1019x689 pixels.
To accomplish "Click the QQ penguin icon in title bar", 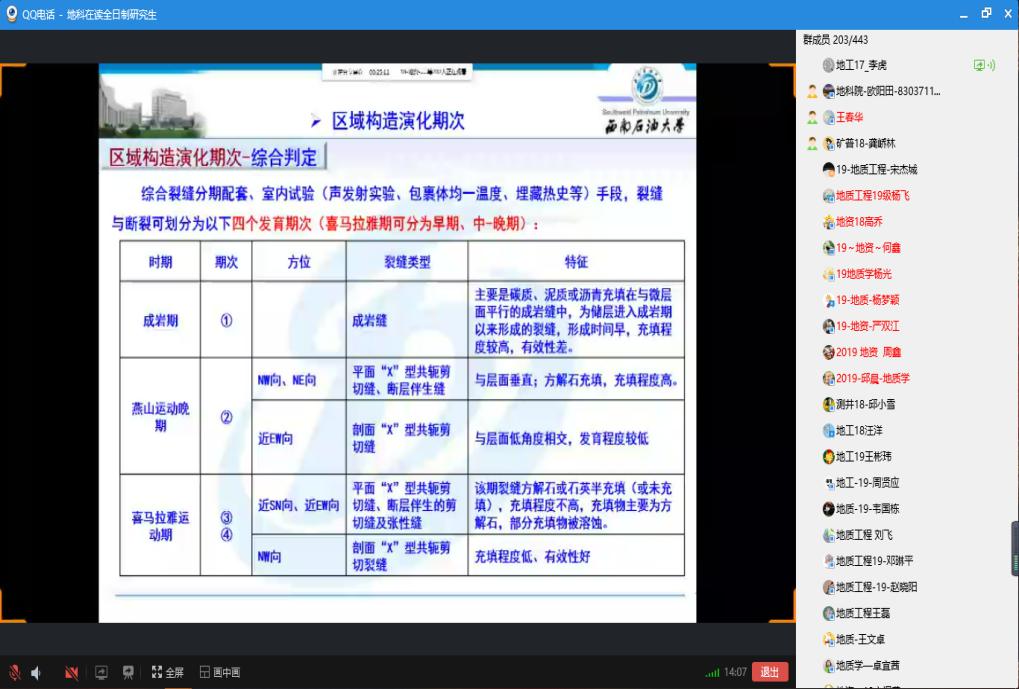I will tap(11, 14).
